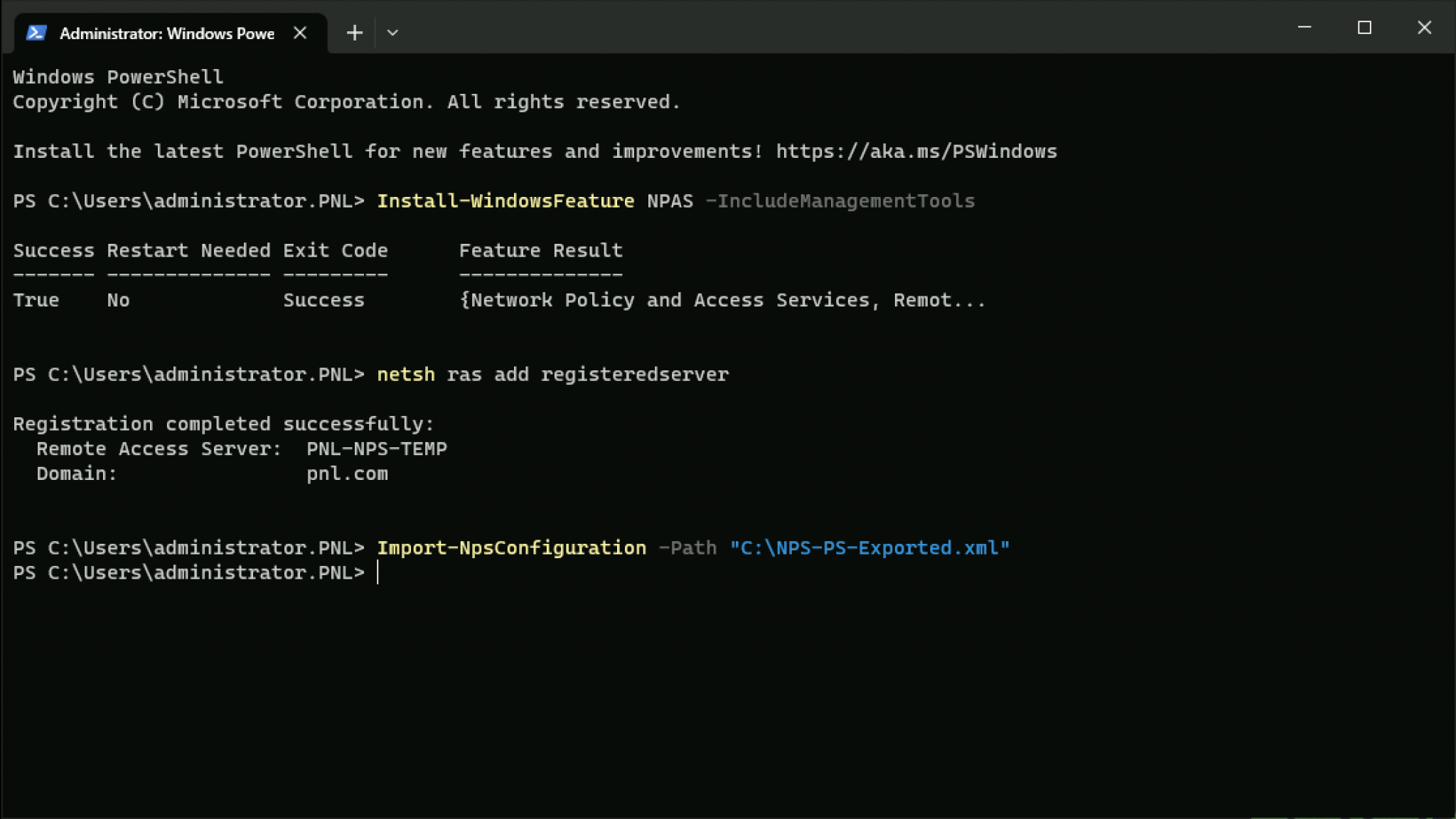Click the Import-NpsConfiguration command text
This screenshot has height=819, width=1456.
(512, 547)
